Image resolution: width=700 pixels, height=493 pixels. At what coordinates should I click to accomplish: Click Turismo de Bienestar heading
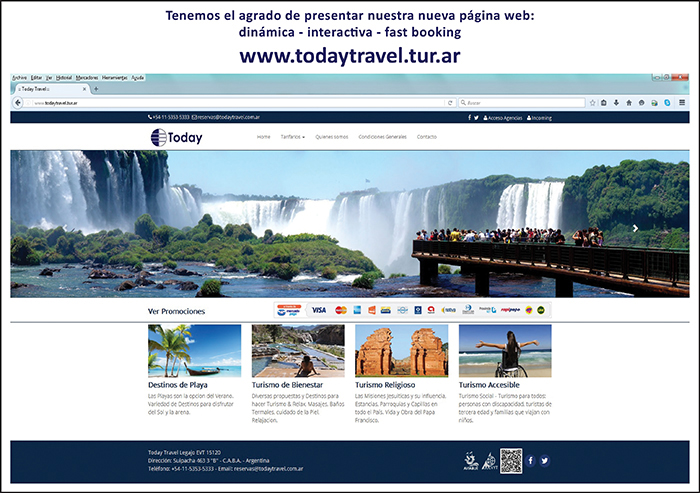(x=287, y=385)
